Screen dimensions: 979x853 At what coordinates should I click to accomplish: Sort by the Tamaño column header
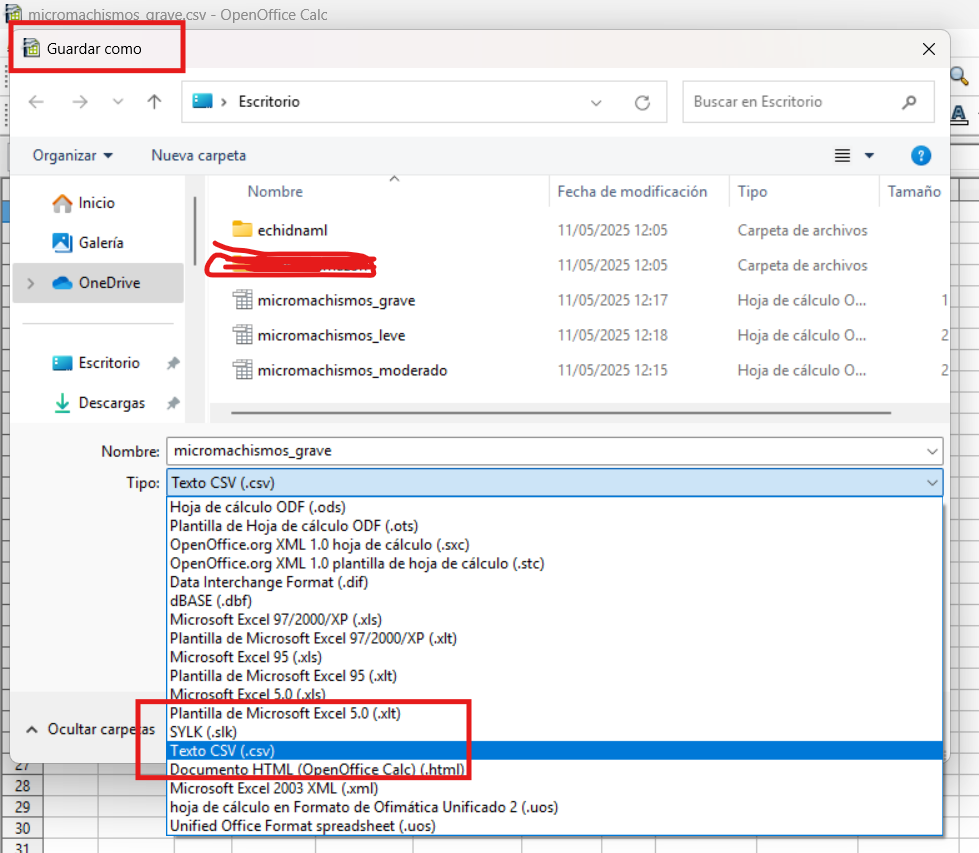[x=914, y=192]
